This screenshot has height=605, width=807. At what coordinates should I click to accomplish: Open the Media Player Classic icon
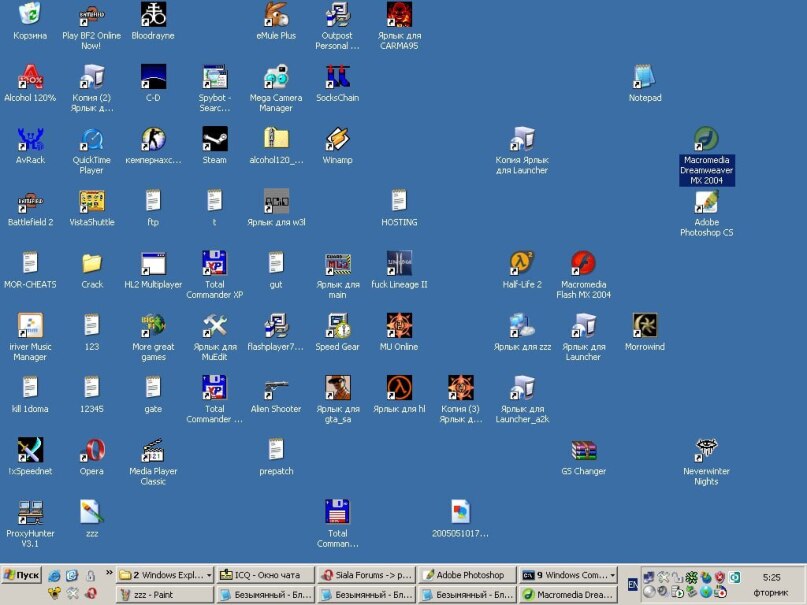(x=153, y=450)
